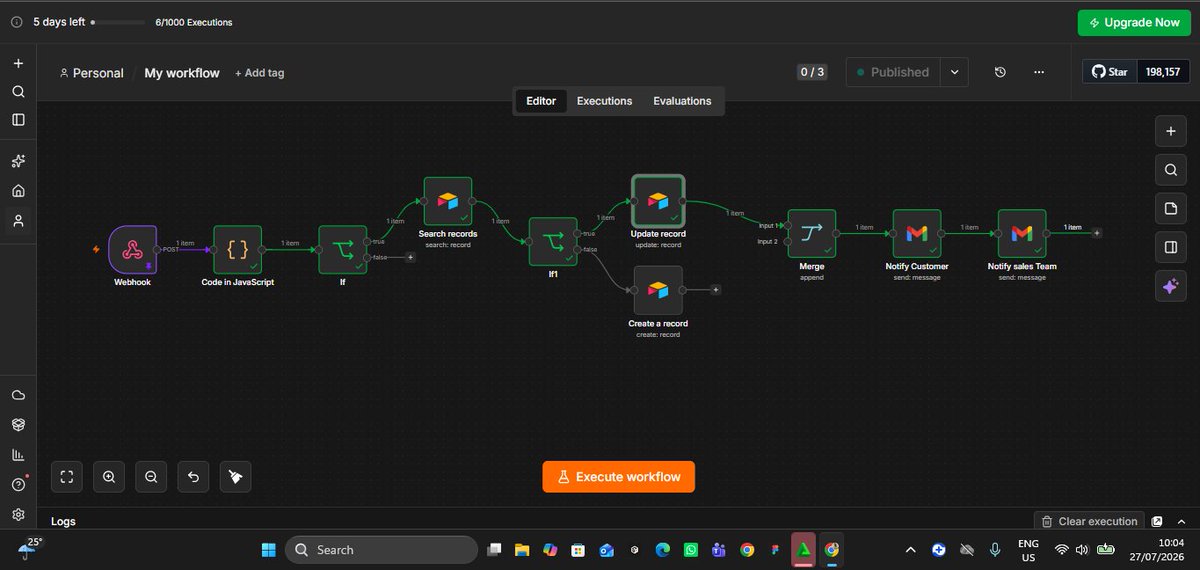The image size is (1200, 570).
Task: Select the Notify sales Team Gmail node
Action: (1022, 234)
